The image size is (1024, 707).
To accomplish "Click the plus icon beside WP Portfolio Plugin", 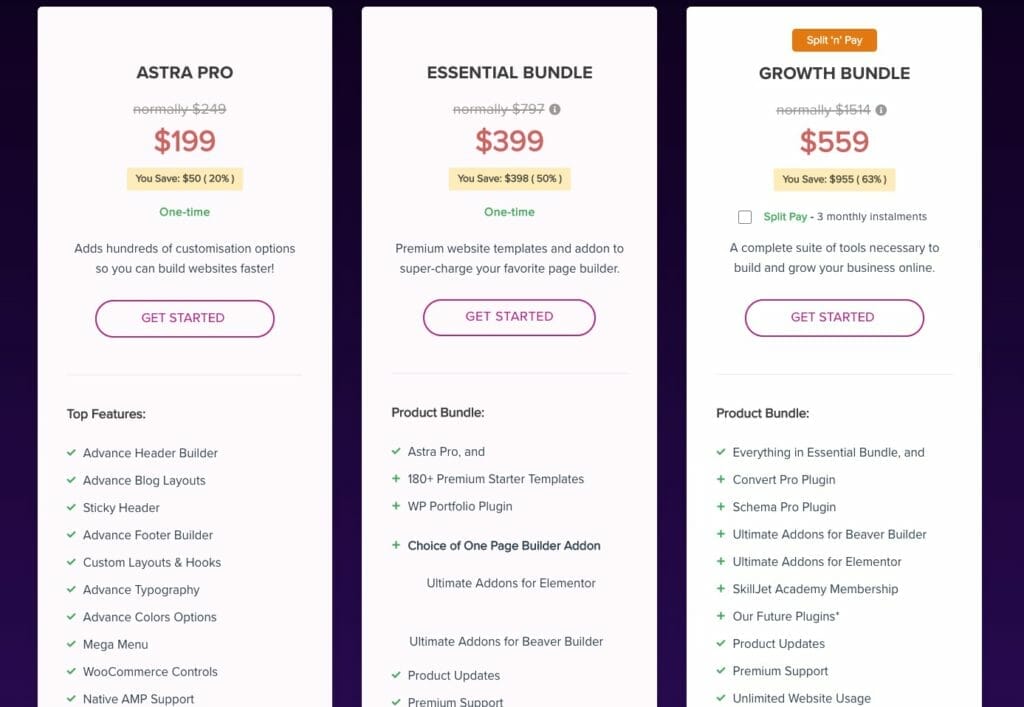I will click(396, 506).
